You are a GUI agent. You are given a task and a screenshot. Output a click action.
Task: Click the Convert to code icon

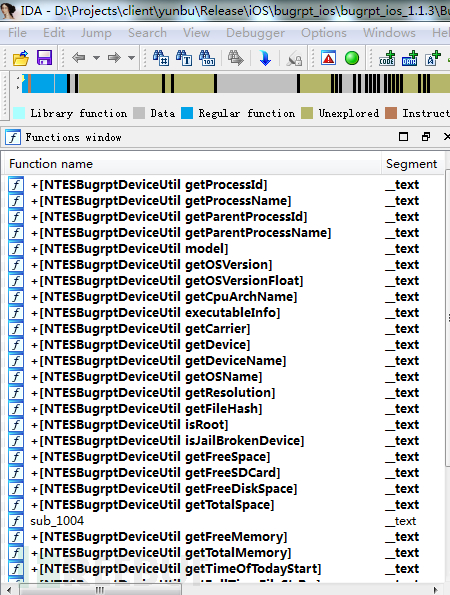(387, 58)
